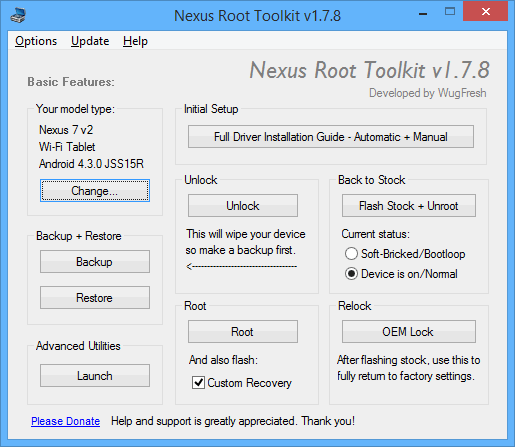
Task: Click the Unlock button
Action: coord(243,206)
